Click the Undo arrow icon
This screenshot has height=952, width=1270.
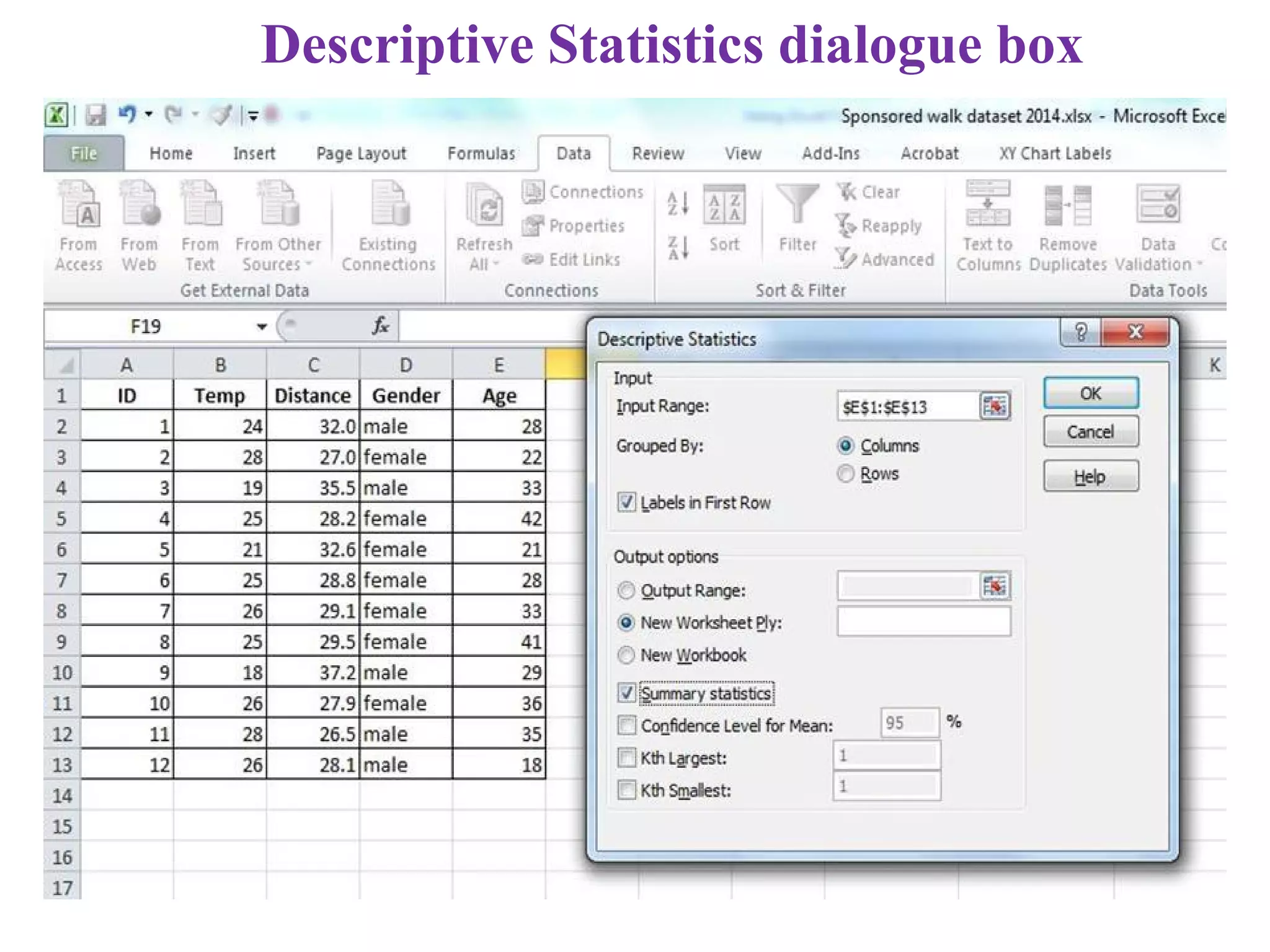pyautogui.click(x=127, y=114)
